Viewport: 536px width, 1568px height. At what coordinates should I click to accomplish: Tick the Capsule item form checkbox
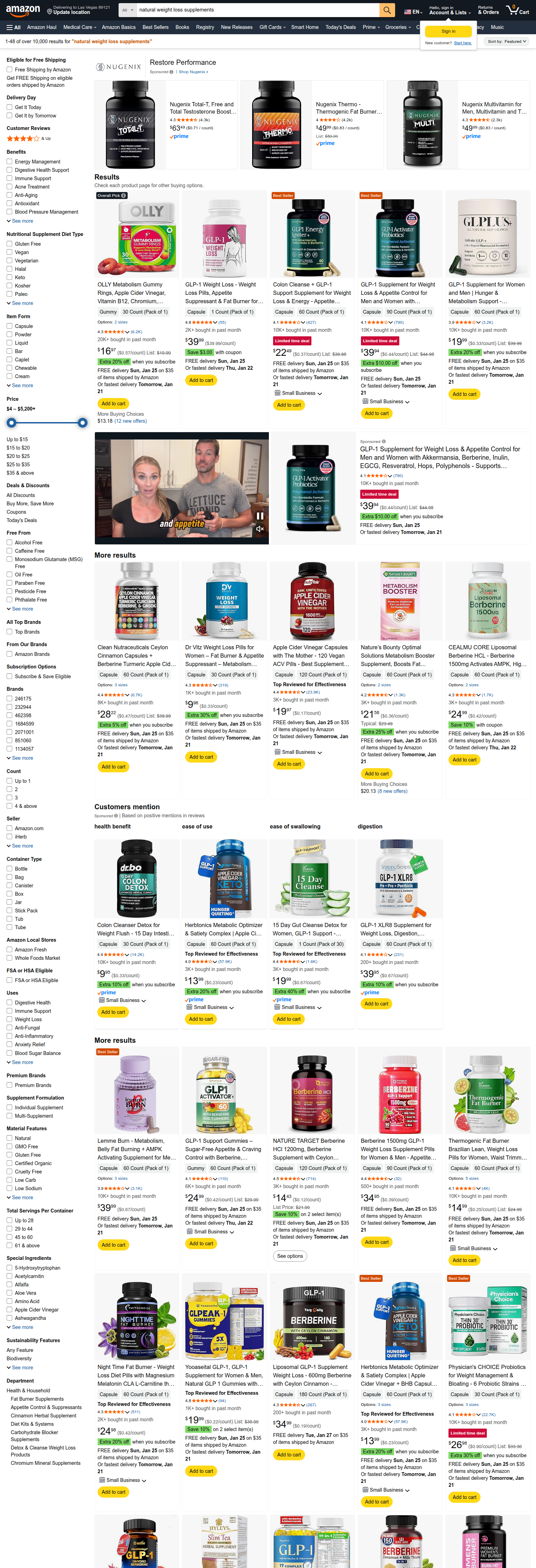[x=9, y=326]
